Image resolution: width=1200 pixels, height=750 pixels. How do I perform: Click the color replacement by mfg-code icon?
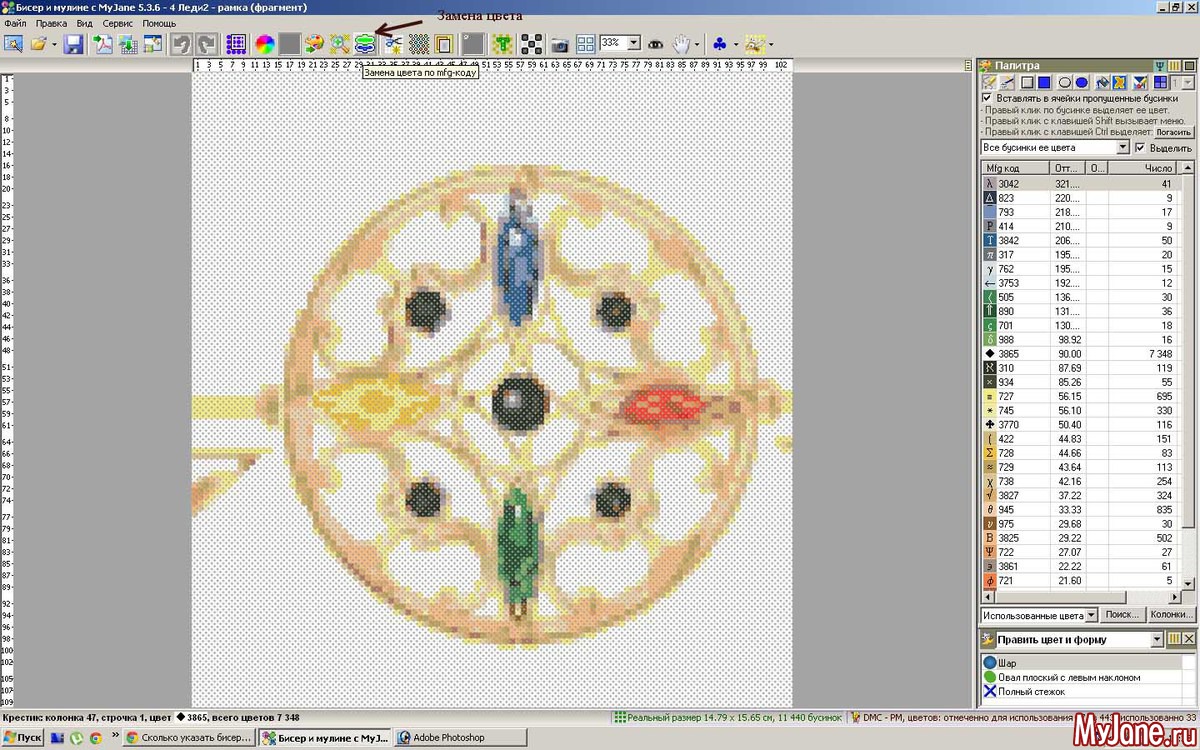coord(365,44)
